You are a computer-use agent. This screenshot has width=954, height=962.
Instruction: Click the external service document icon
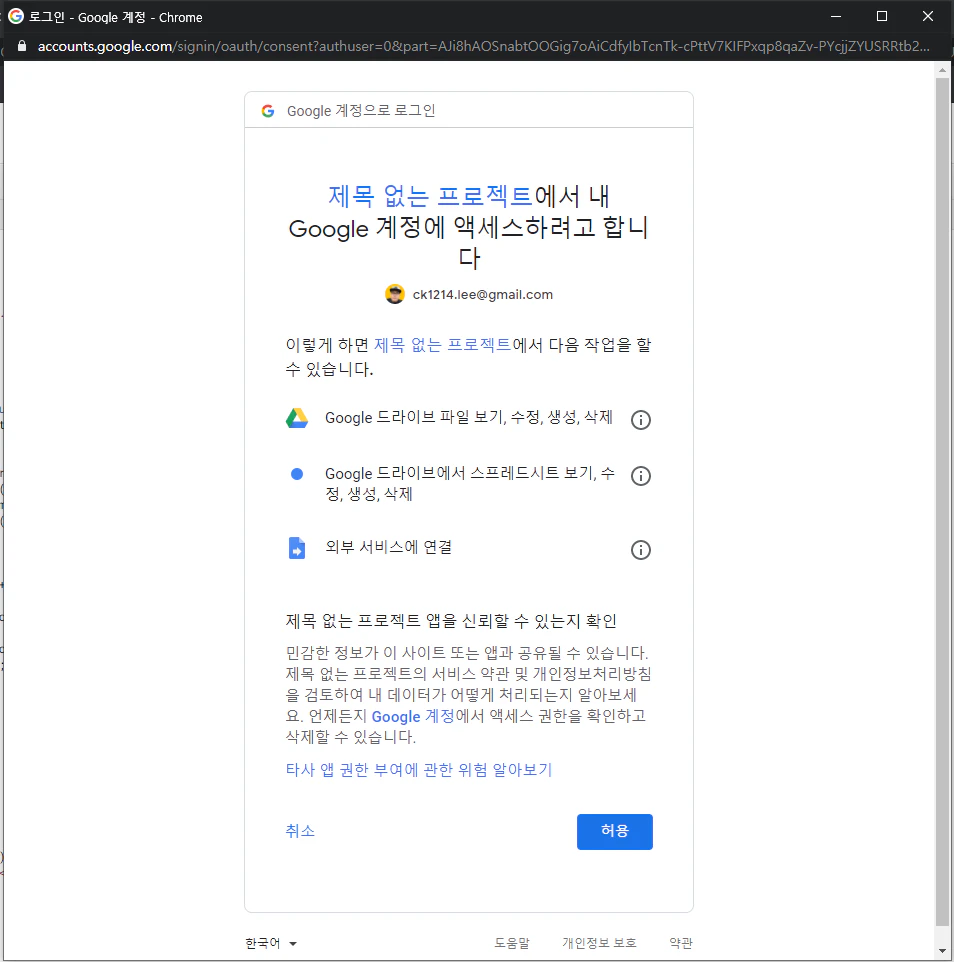click(x=297, y=548)
